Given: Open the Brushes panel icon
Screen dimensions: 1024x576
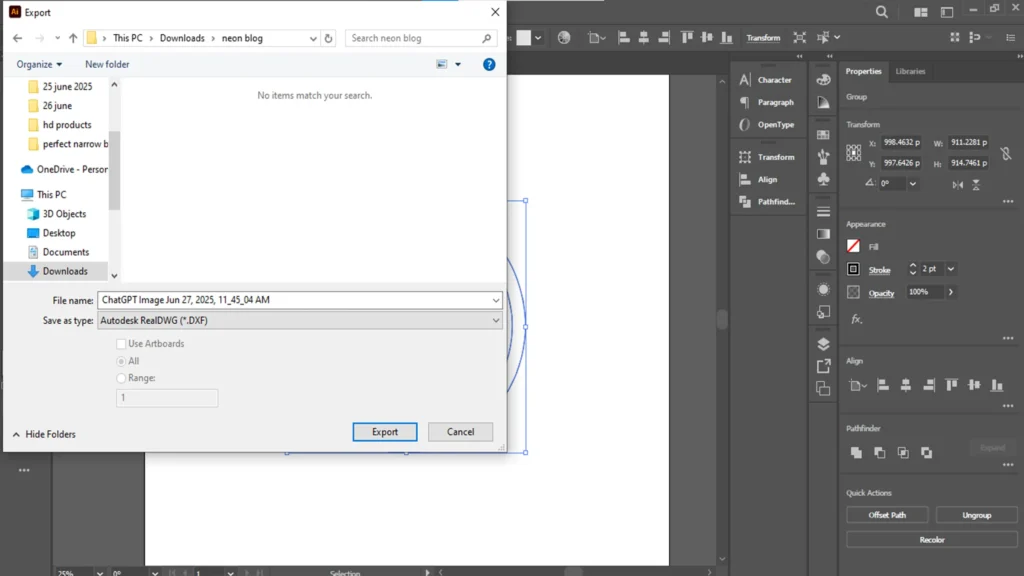Looking at the screenshot, I should (x=824, y=157).
